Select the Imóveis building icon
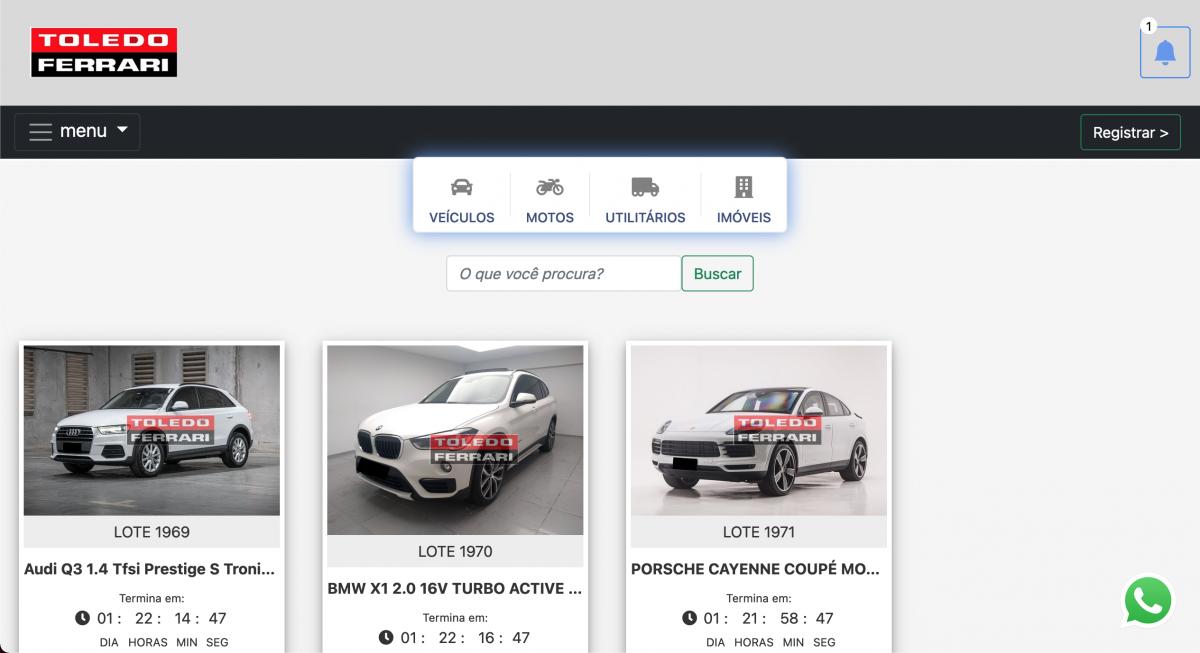 [x=744, y=187]
